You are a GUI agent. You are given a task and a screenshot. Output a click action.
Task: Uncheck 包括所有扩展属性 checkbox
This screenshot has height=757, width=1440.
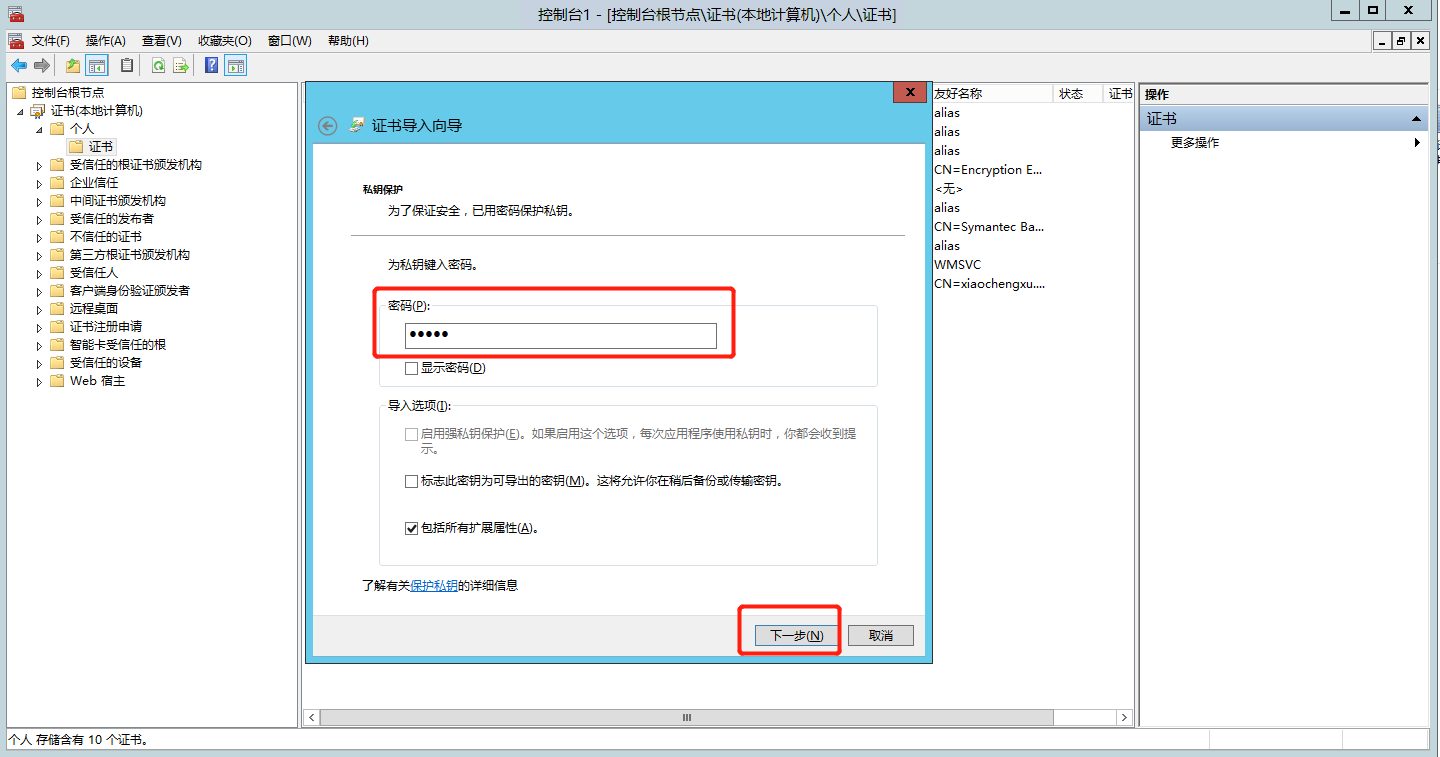pyautogui.click(x=411, y=528)
